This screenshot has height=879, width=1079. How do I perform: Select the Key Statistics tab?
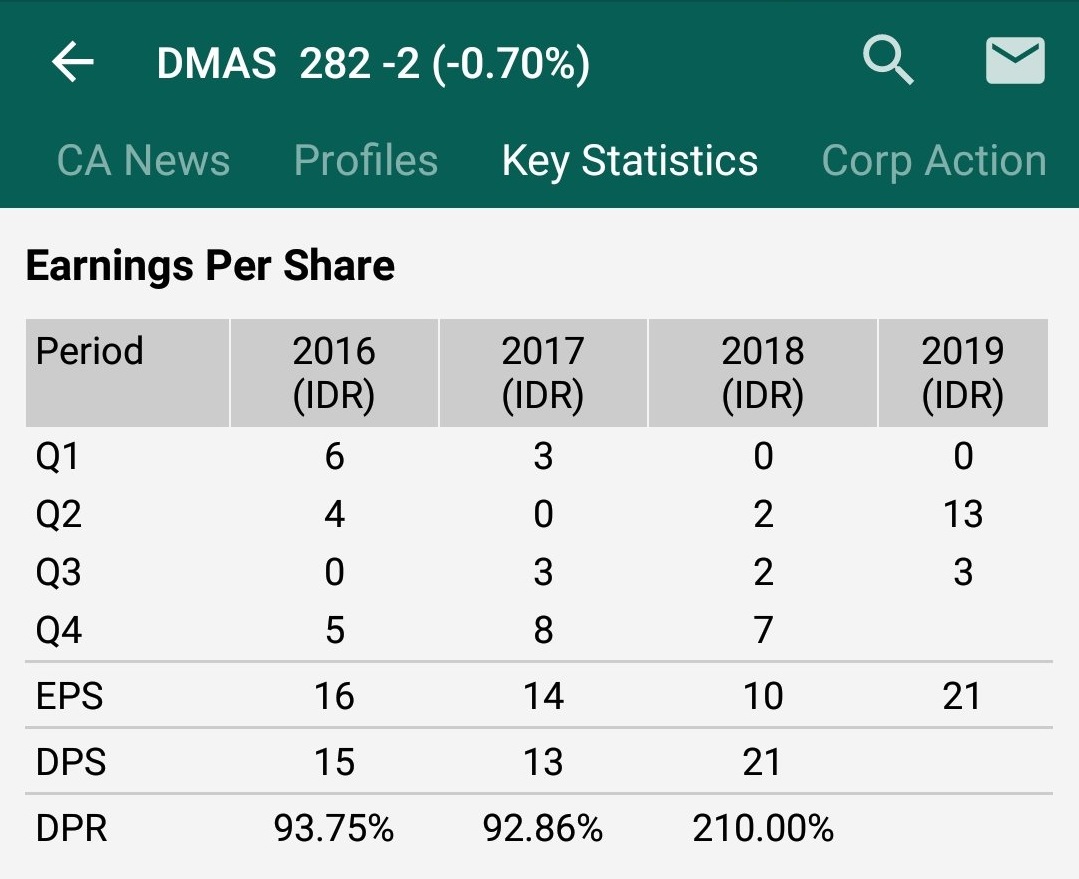coord(630,161)
